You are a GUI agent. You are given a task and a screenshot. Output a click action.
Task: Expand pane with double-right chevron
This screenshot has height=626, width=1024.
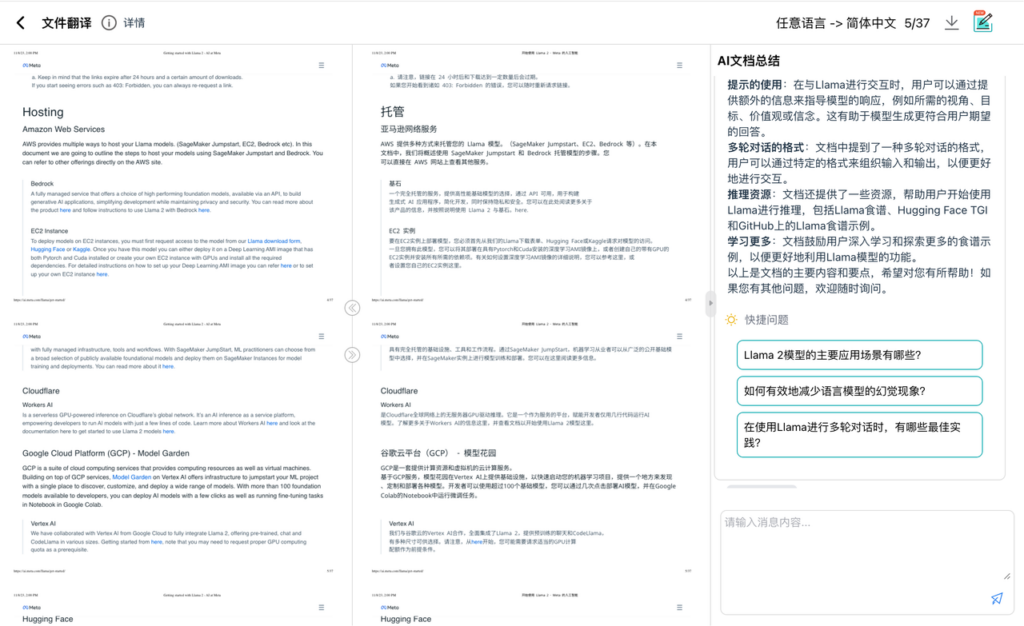click(x=352, y=354)
